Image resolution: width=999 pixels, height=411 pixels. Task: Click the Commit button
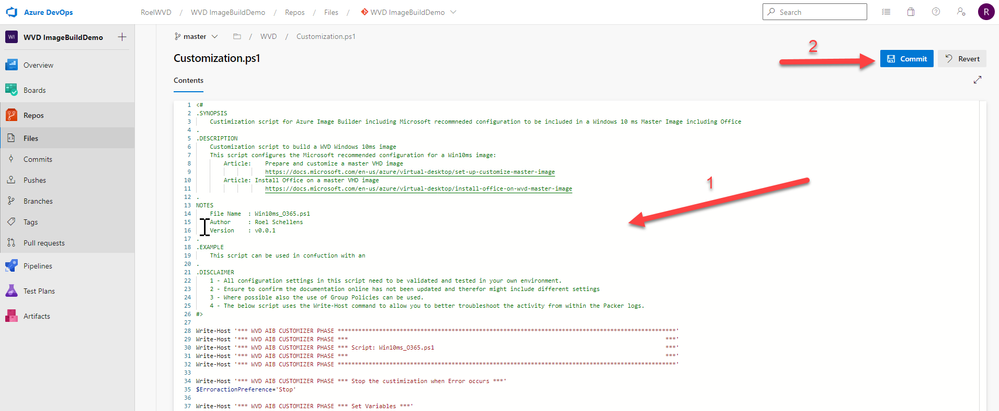tap(907, 59)
